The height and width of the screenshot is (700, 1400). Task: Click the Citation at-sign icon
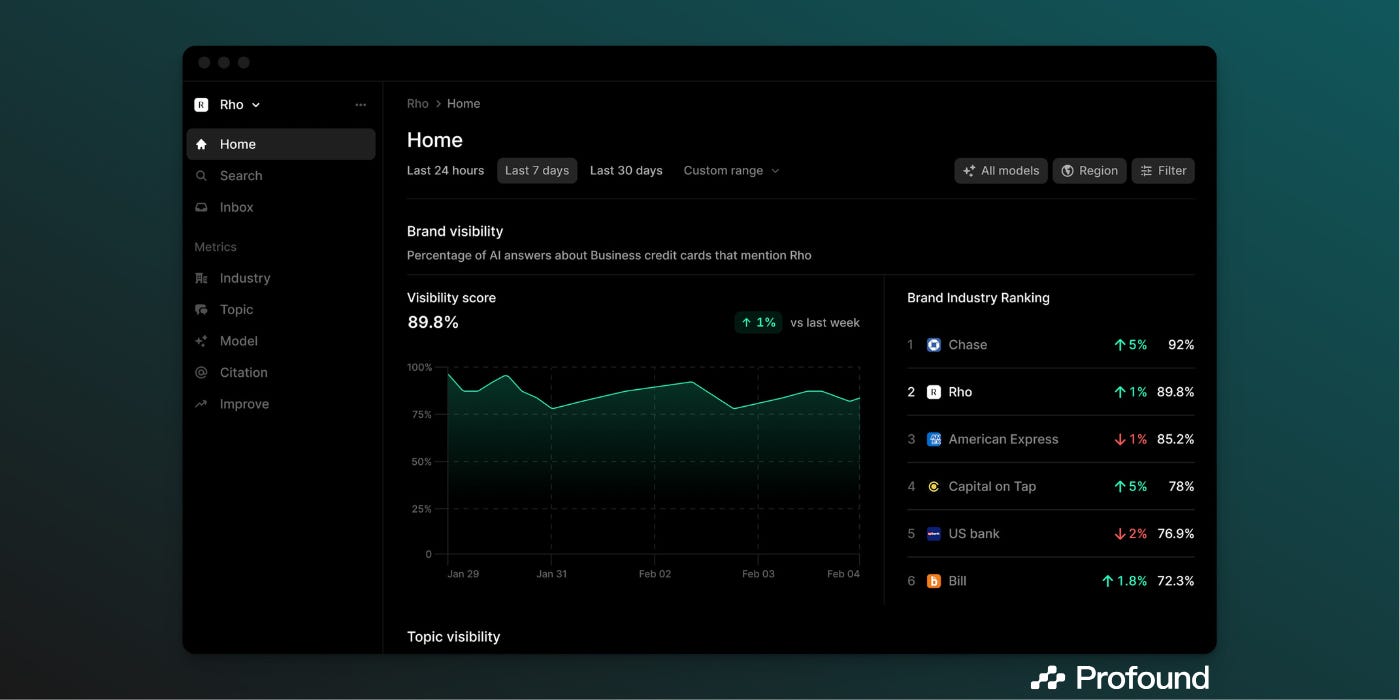coord(201,372)
